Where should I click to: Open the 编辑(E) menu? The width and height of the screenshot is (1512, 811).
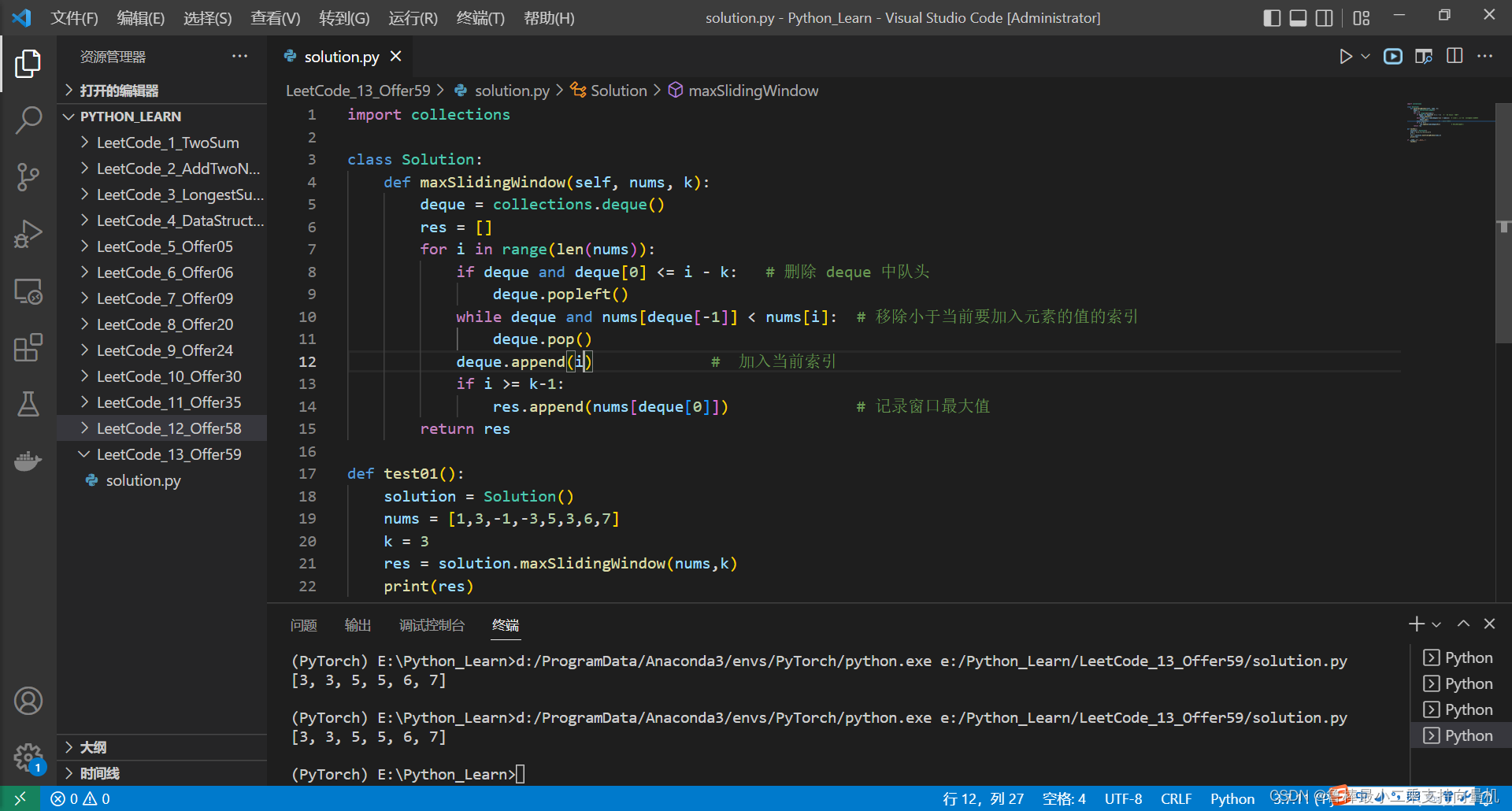141,17
